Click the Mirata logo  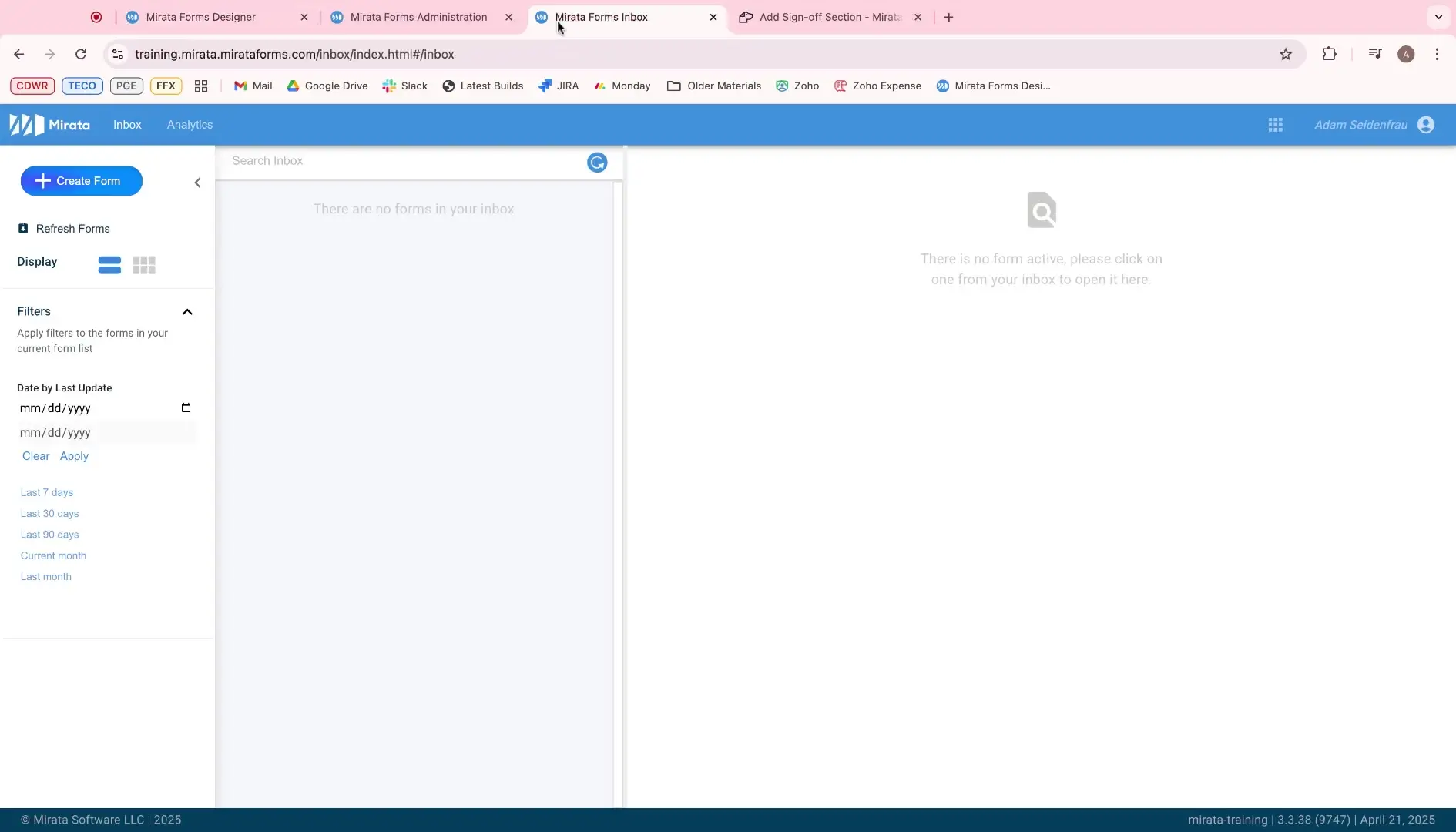(49, 124)
